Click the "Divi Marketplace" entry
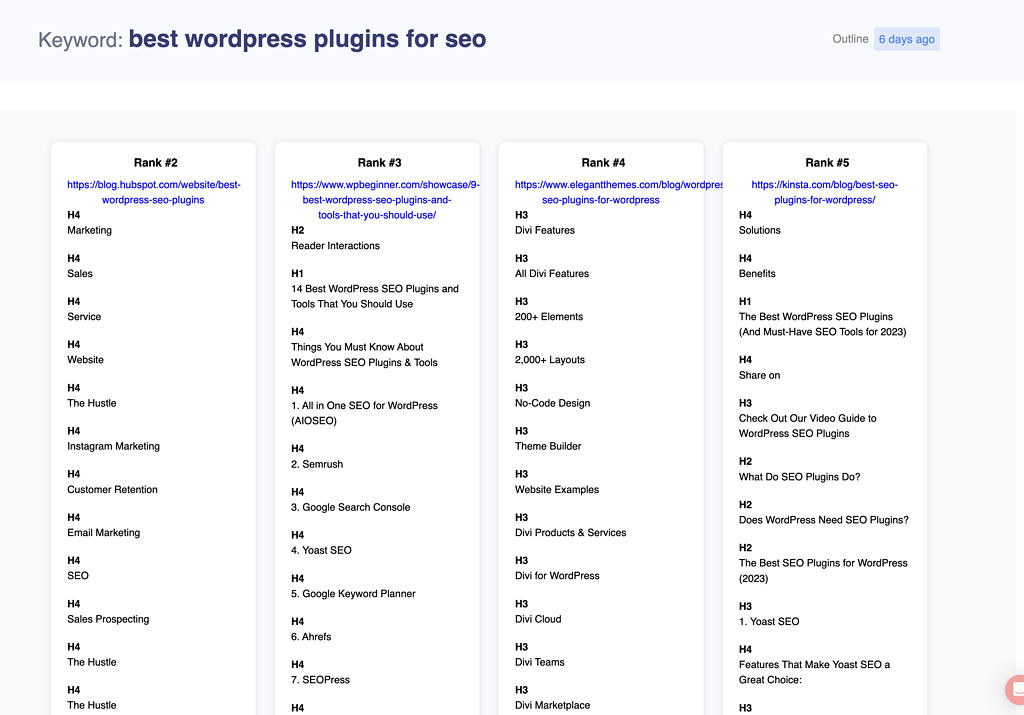Screen dimensions: 1024x715 click(552, 705)
